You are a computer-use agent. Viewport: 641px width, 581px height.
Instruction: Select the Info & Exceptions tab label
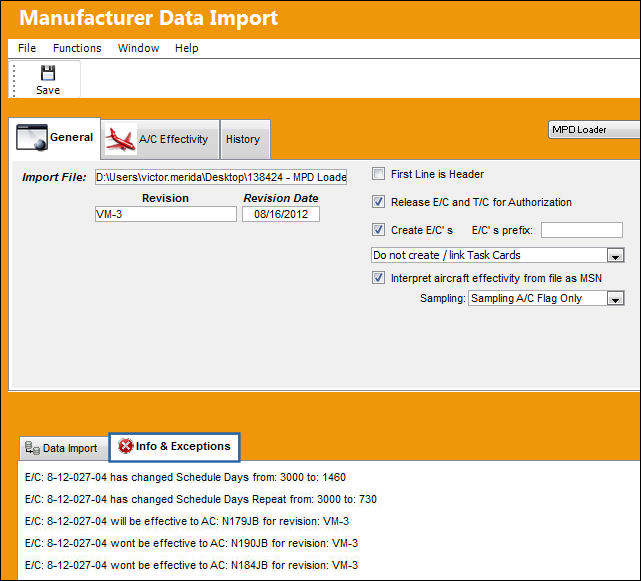(183, 446)
